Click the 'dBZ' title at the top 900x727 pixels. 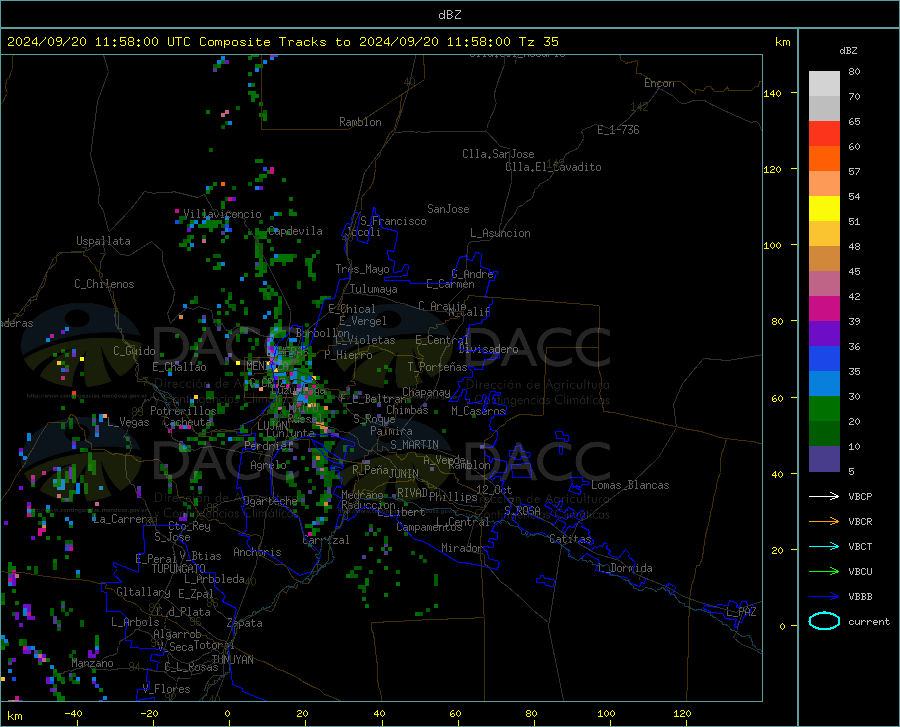pos(449,15)
